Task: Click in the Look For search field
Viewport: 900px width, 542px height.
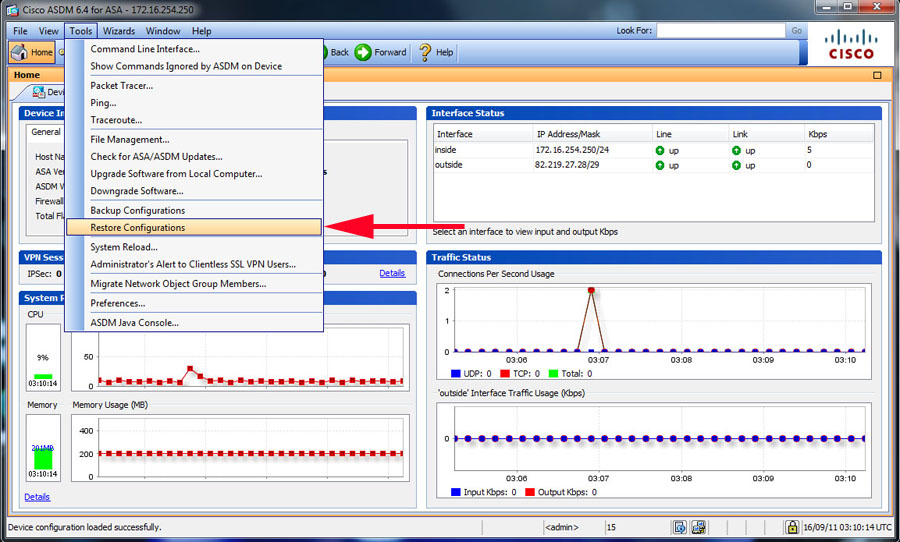Action: coord(720,30)
